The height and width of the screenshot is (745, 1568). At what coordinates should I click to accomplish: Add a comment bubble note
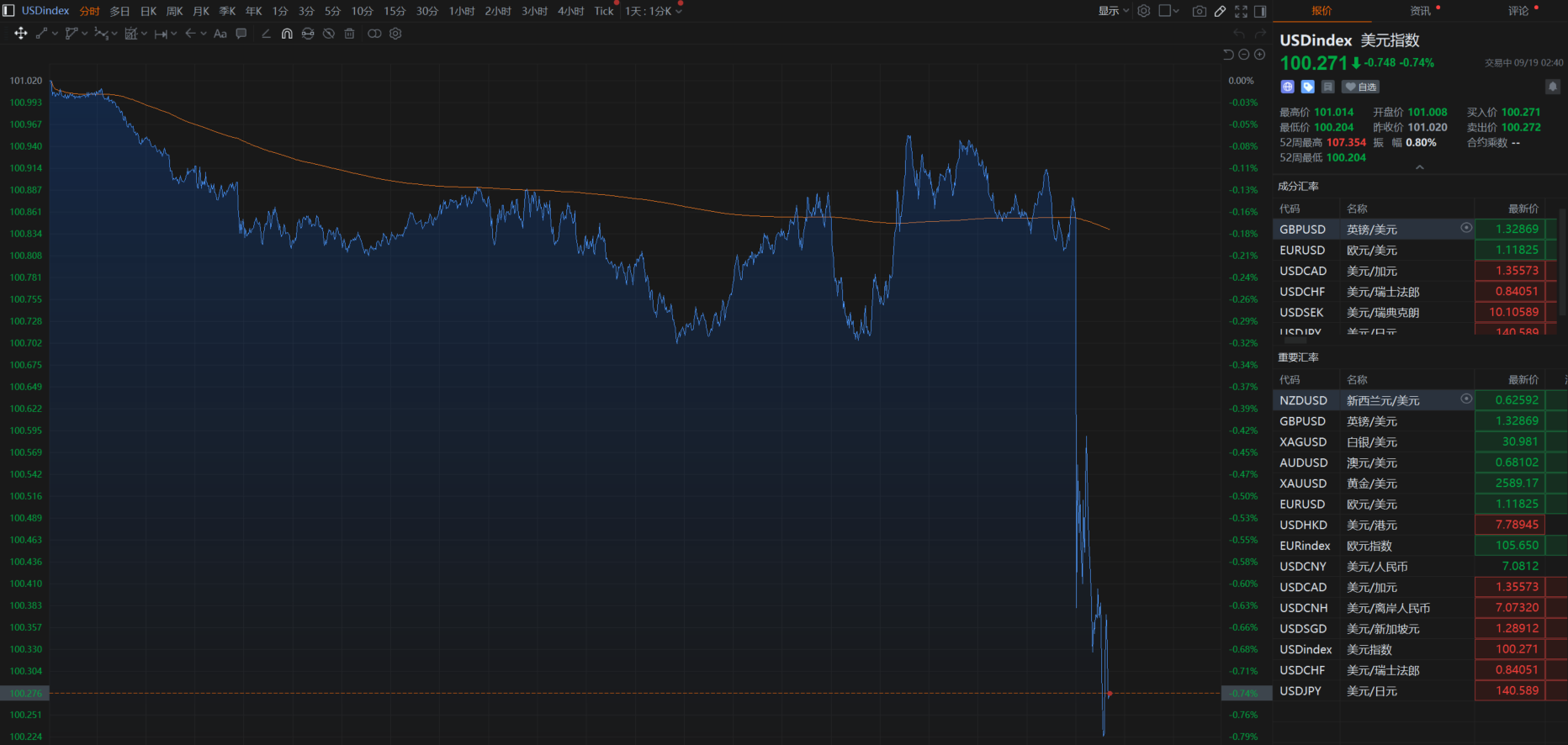[x=241, y=34]
